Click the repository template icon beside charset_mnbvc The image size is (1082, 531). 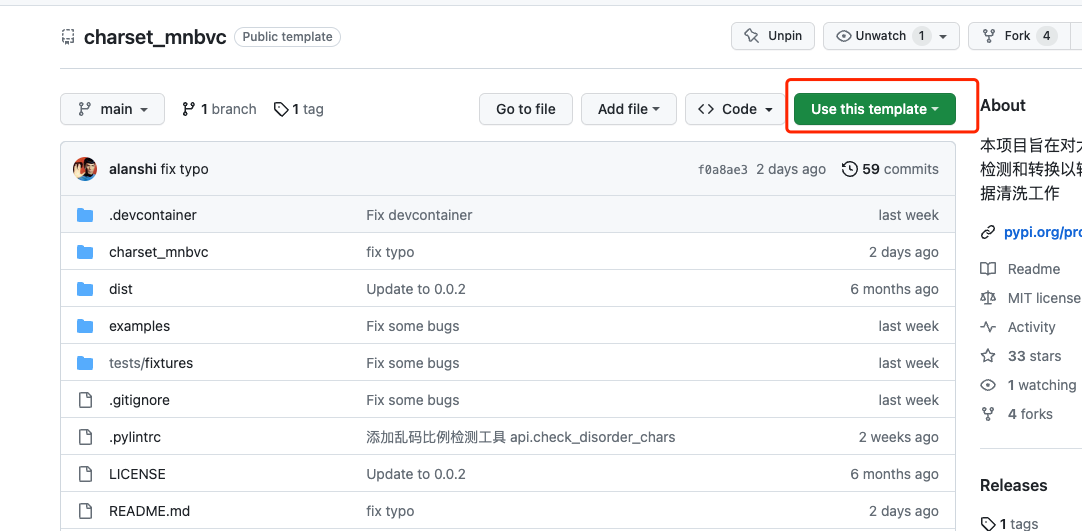pyautogui.click(x=68, y=37)
